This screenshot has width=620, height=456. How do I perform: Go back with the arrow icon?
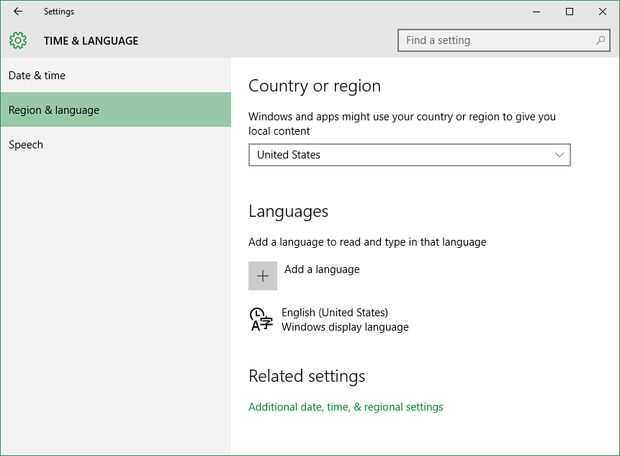pos(18,11)
